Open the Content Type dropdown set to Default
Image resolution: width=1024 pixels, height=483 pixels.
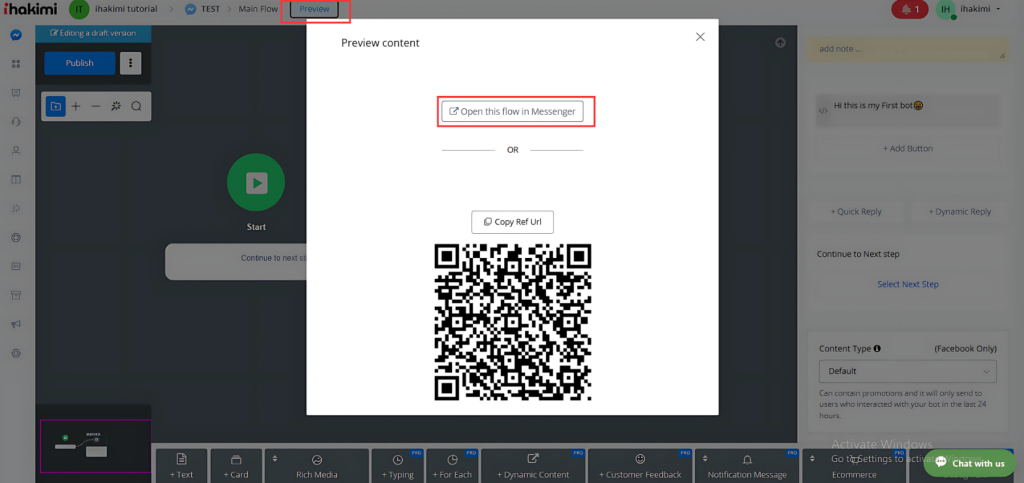click(x=907, y=371)
